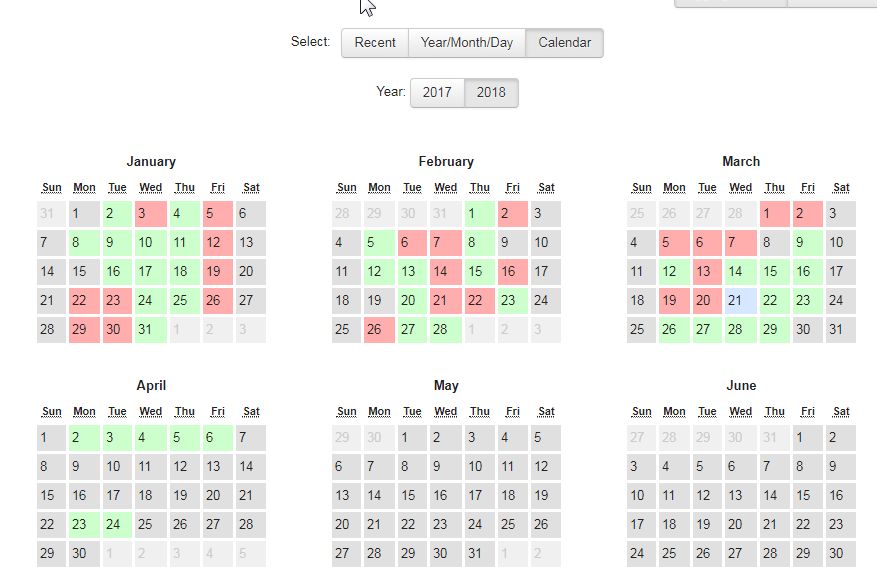Open February 14 in the calendar
The height and width of the screenshot is (587, 877).
(x=446, y=272)
